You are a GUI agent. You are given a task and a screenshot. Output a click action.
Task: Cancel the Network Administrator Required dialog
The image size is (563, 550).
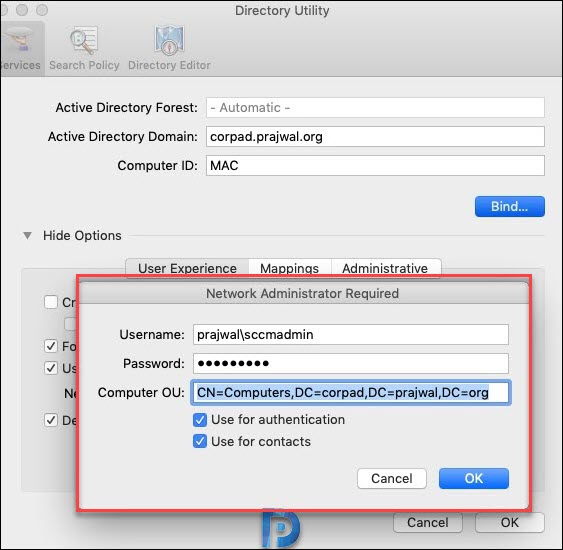pos(392,478)
